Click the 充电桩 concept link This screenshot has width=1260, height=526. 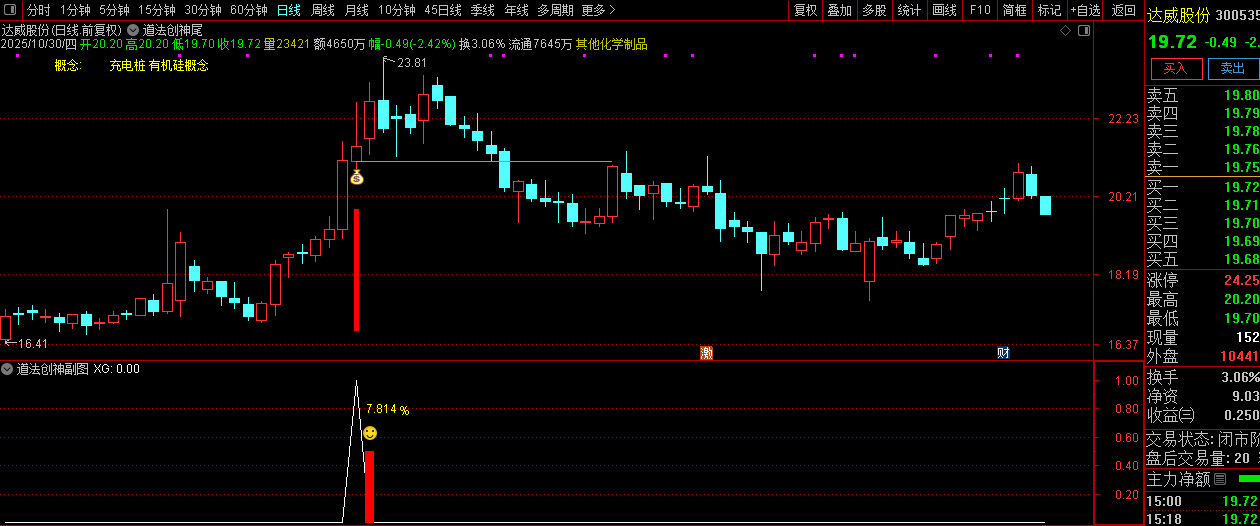click(127, 65)
